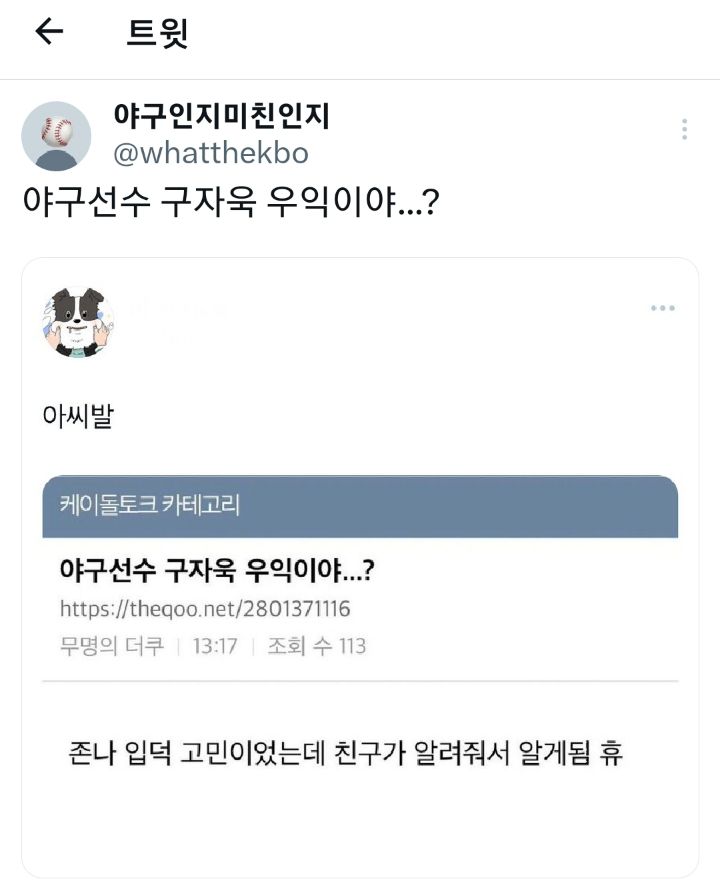Click the 야구인지미친인지 display name

[x=222, y=116]
